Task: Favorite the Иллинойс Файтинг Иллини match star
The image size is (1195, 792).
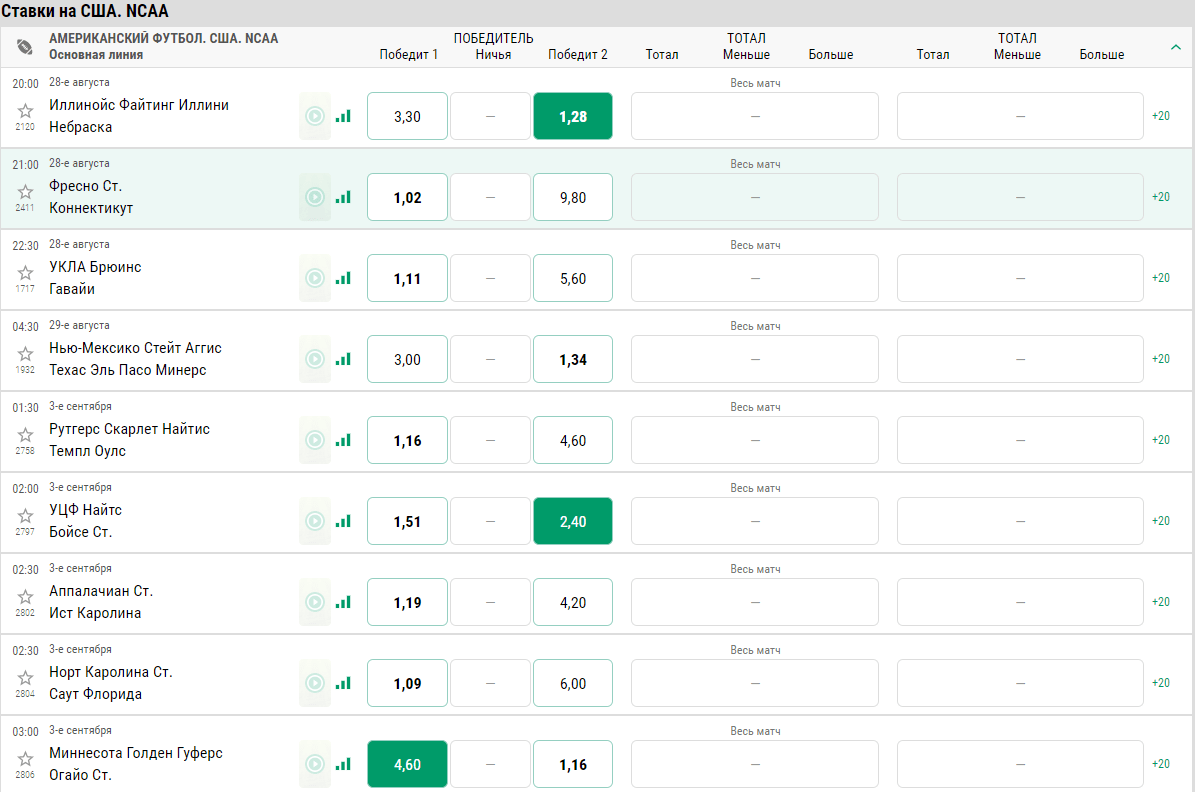Action: click(25, 111)
